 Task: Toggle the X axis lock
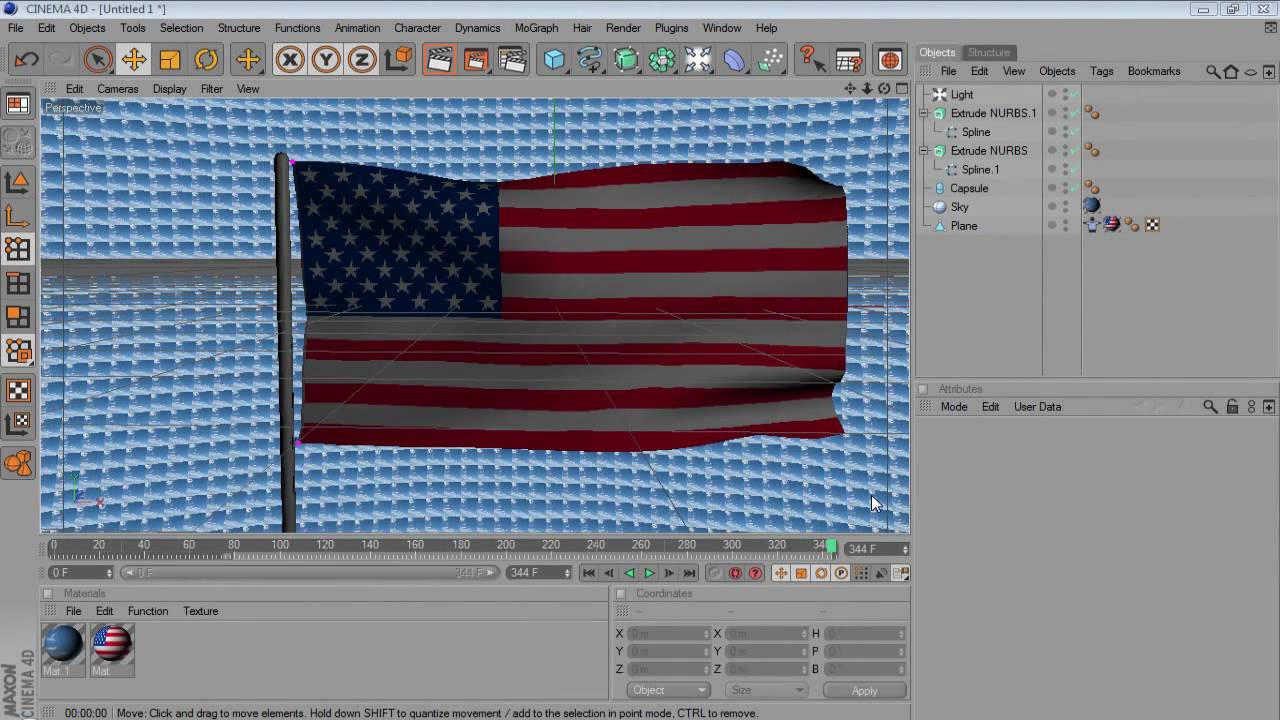pyautogui.click(x=290, y=60)
